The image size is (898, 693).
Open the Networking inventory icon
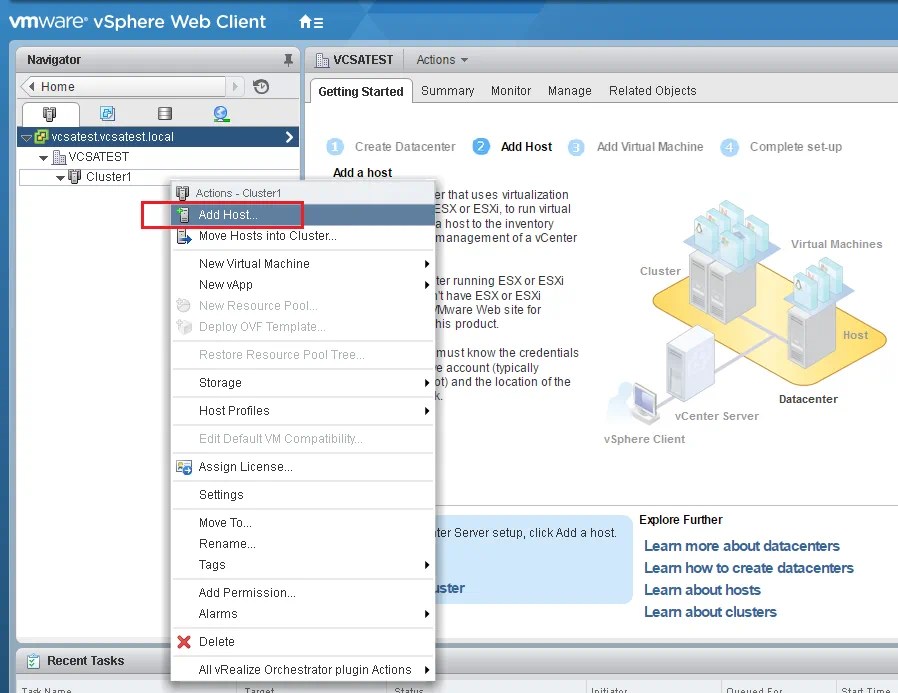pyautogui.click(x=221, y=113)
